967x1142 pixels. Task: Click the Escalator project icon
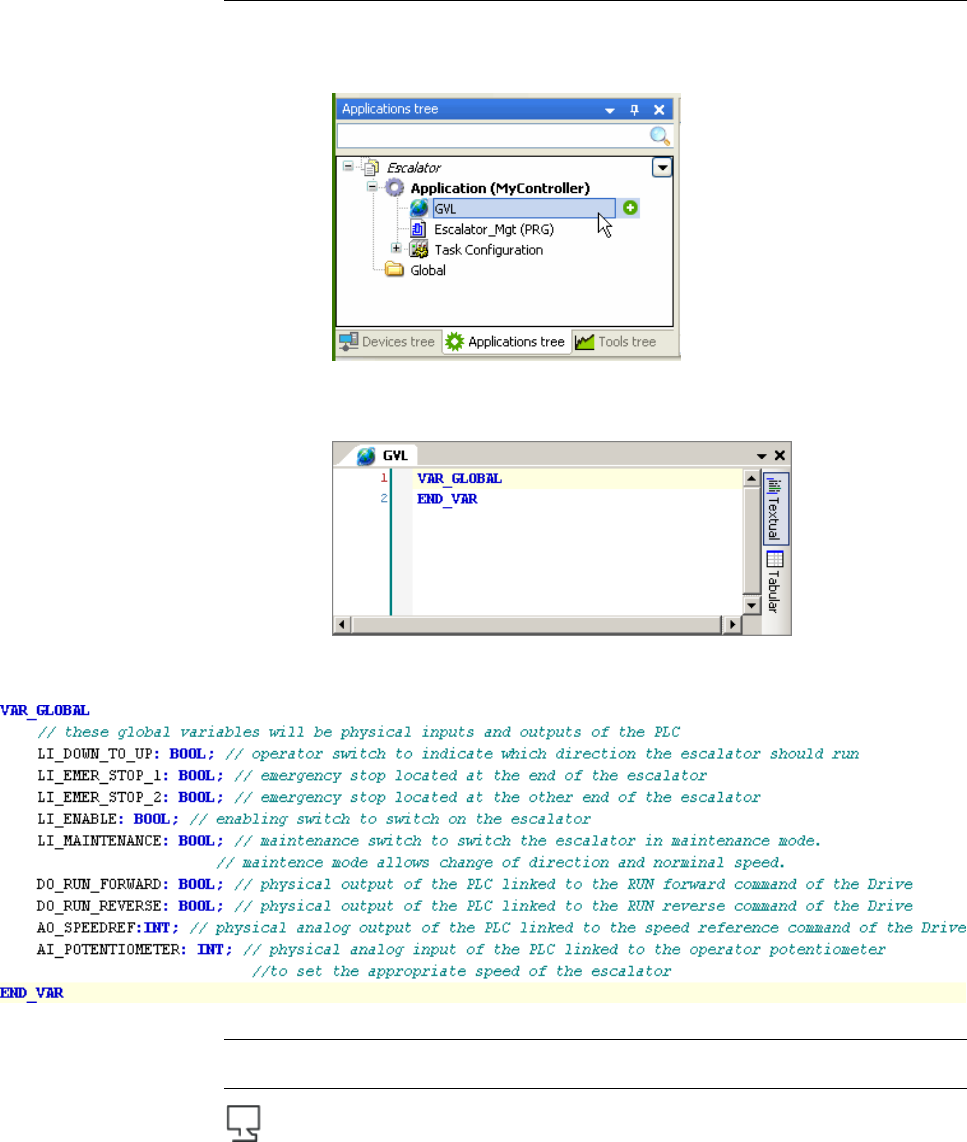pyautogui.click(x=371, y=168)
